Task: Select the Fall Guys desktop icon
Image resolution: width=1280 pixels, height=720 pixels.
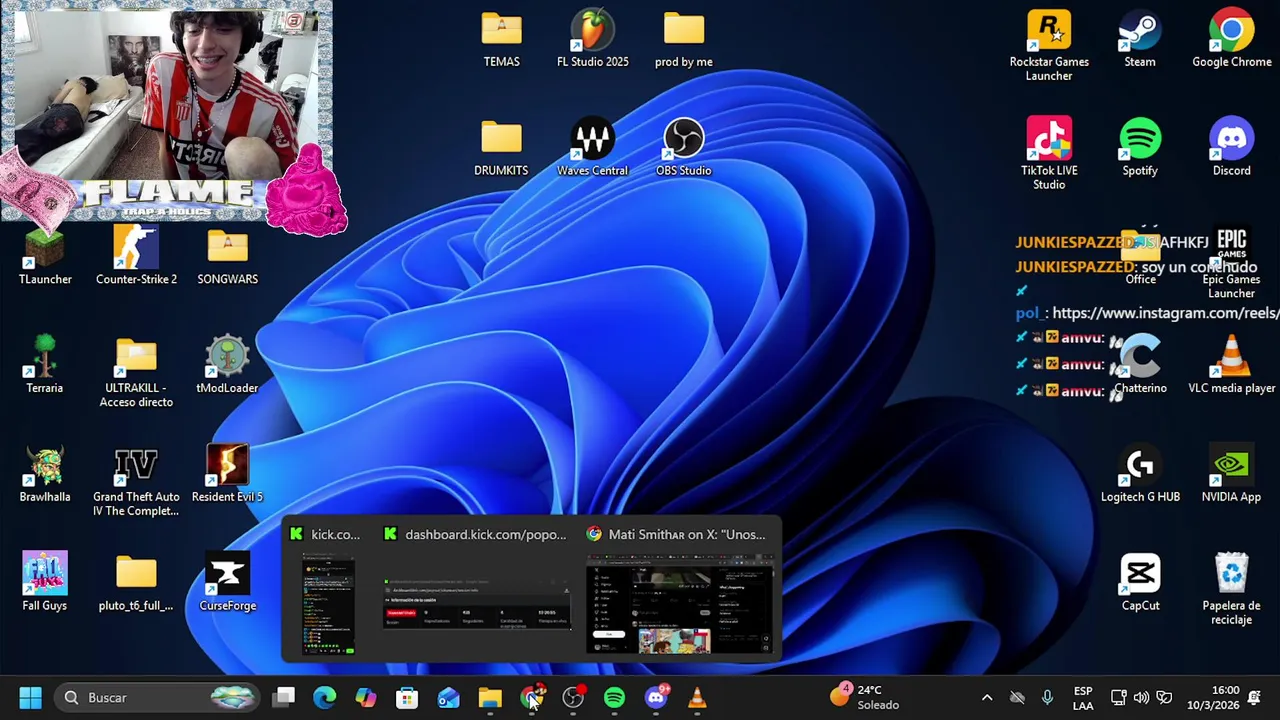Action: point(45,583)
